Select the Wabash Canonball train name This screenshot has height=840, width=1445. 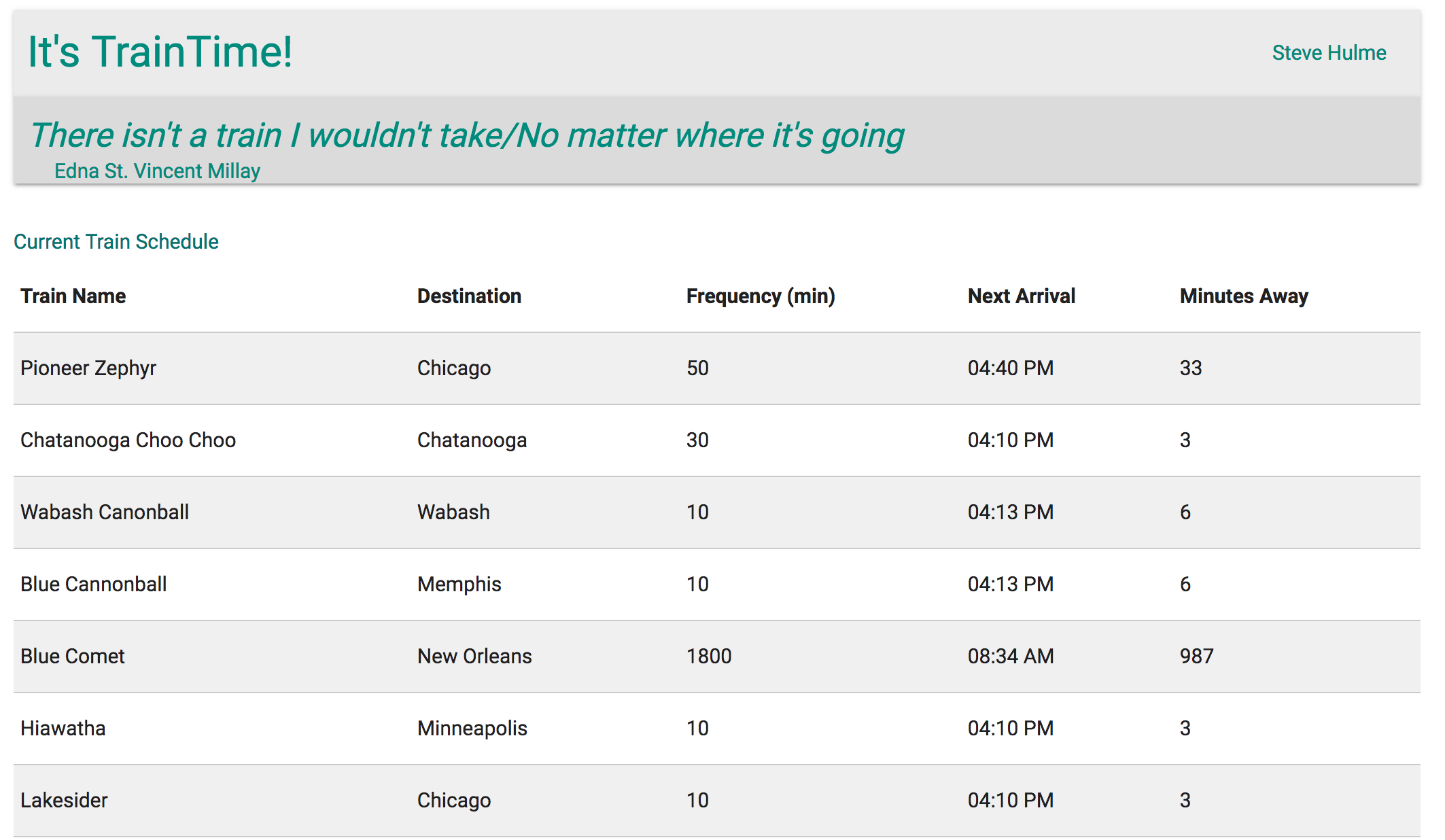pyautogui.click(x=105, y=512)
